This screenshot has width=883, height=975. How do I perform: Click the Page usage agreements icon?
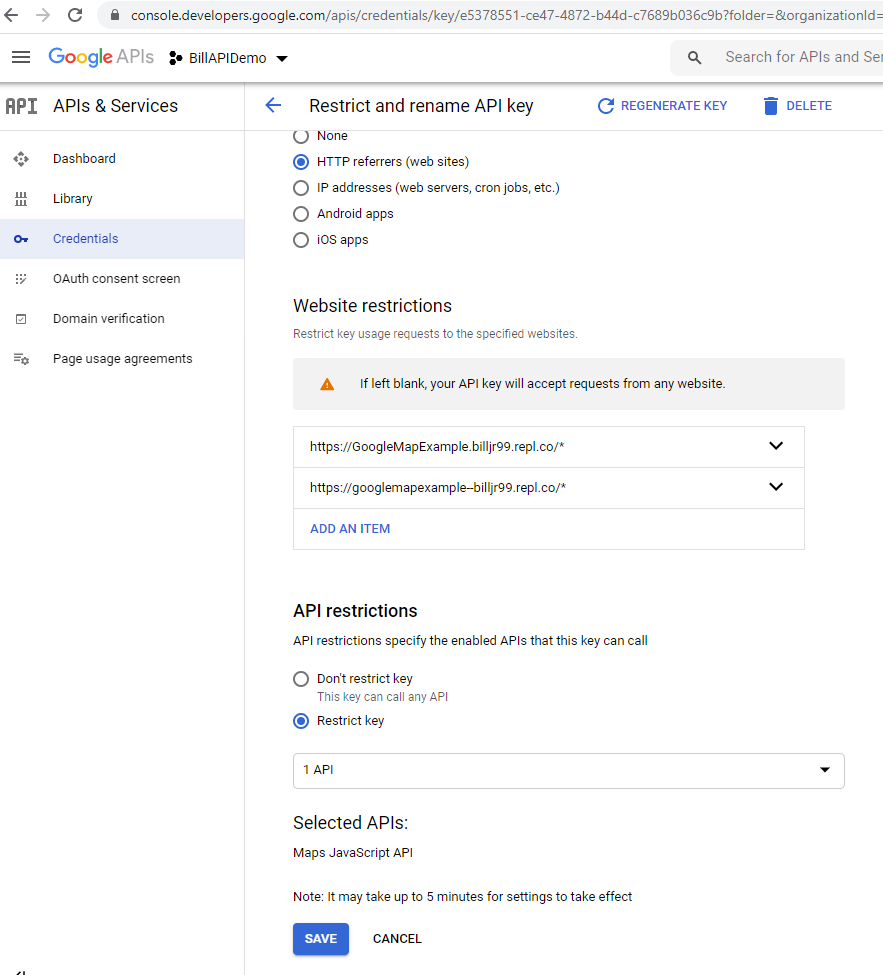coord(21,359)
